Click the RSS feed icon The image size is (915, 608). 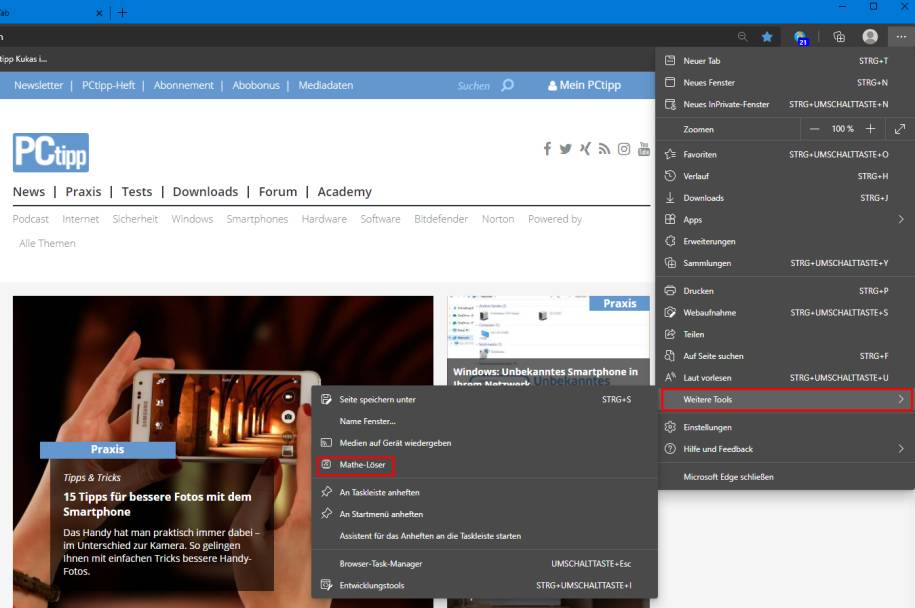click(605, 149)
